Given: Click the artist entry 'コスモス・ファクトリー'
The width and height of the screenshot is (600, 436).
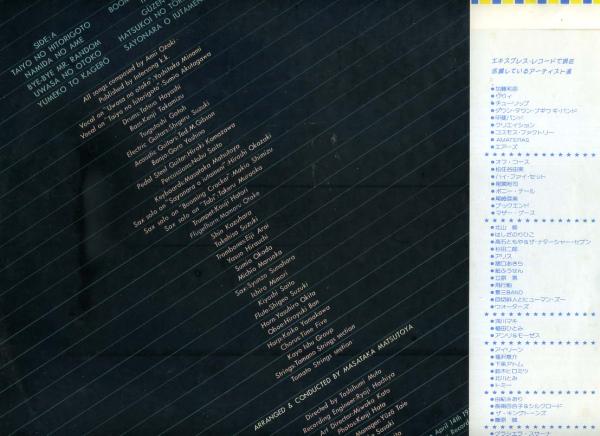Looking at the screenshot, I should (x=524, y=132).
